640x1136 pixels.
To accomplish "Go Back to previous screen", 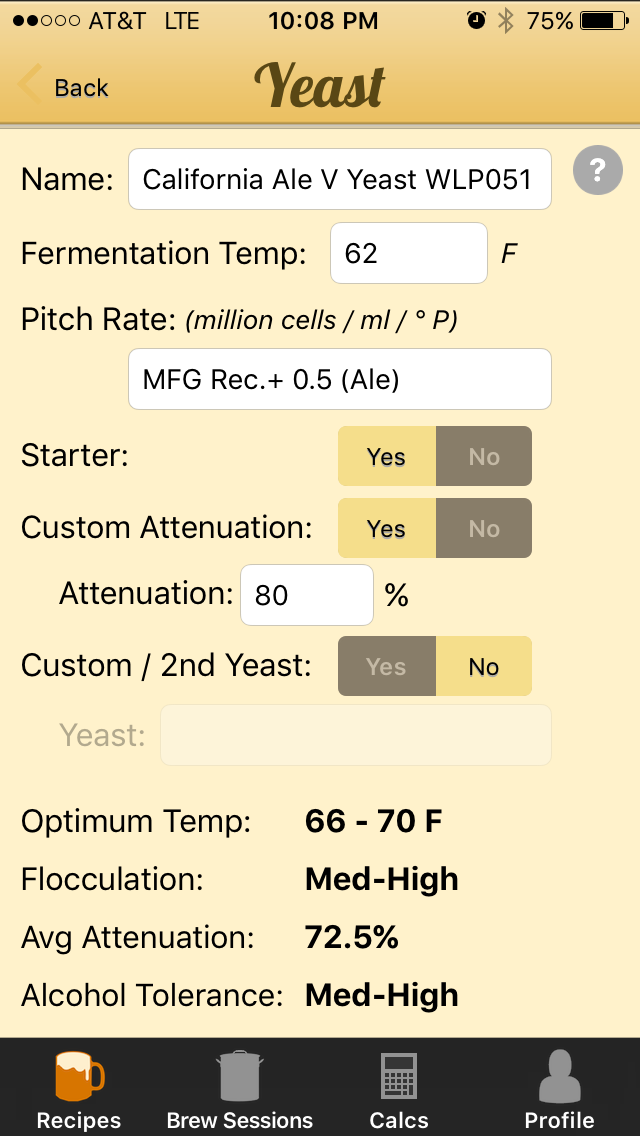I will click(x=81, y=88).
